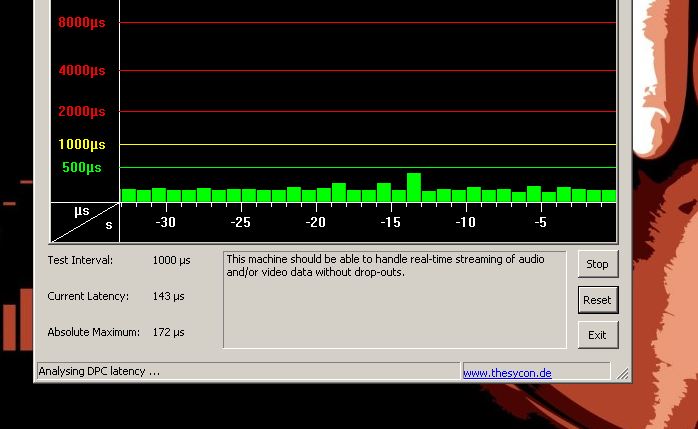
Task: Click the -20 time axis label
Action: pyautogui.click(x=316, y=222)
